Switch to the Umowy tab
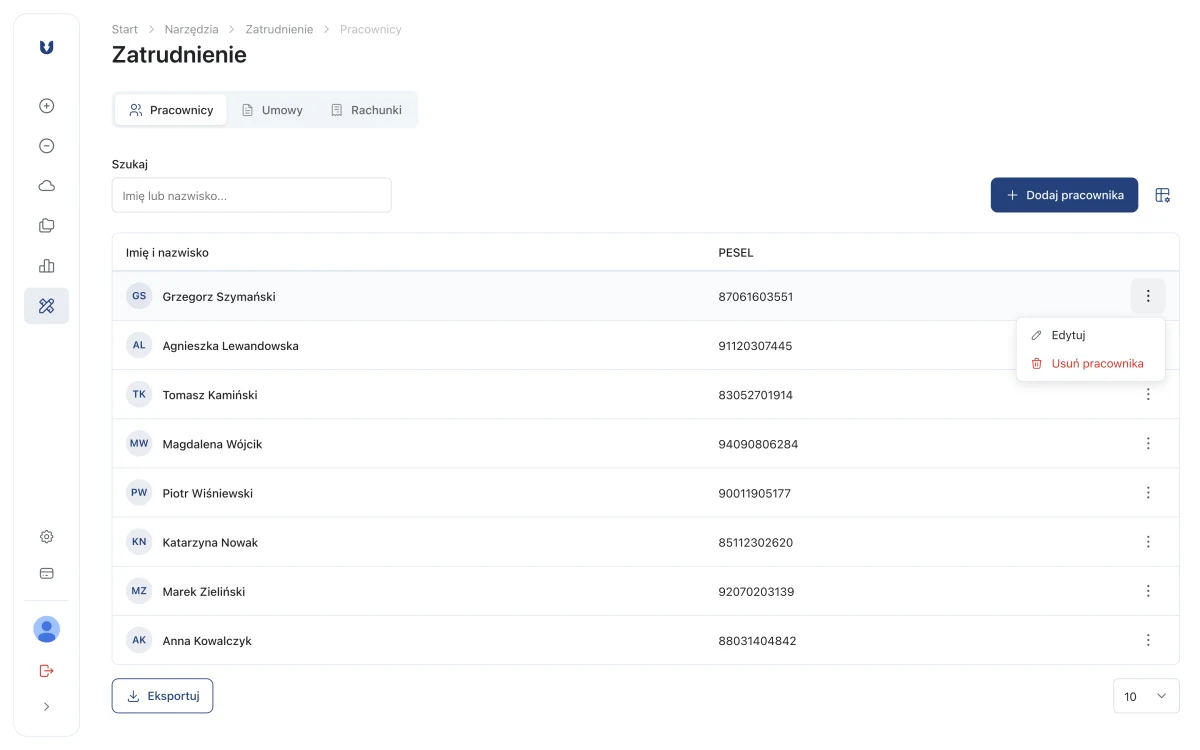Viewport: 1200px width, 750px height. tap(272, 110)
